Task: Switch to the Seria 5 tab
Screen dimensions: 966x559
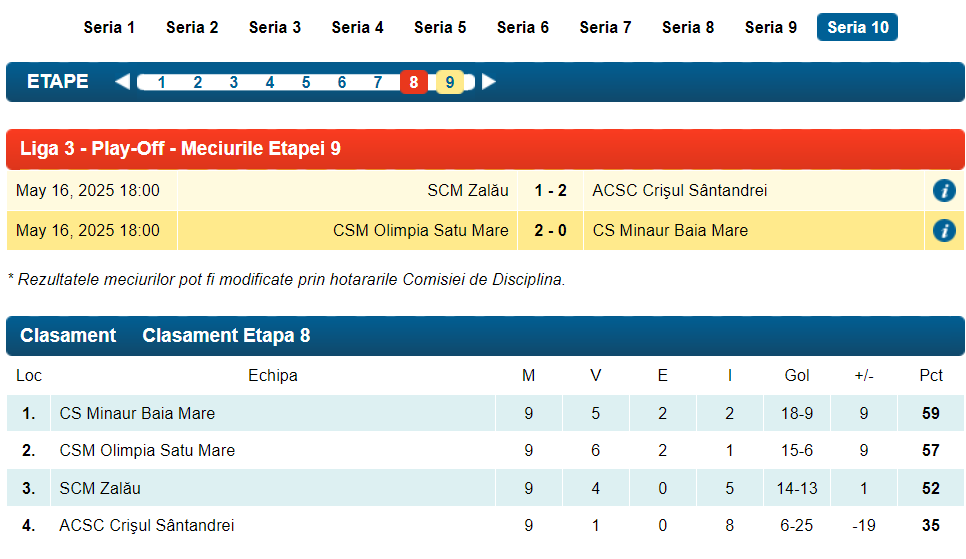Action: point(440,27)
